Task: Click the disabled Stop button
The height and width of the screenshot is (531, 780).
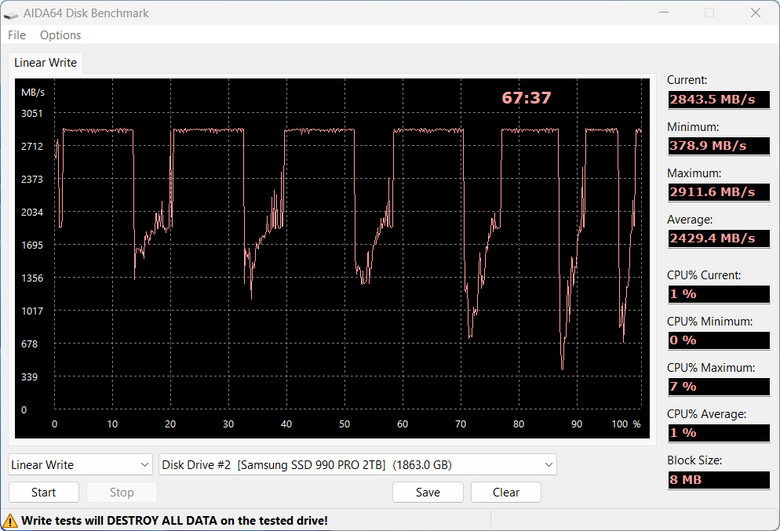Action: (x=122, y=492)
